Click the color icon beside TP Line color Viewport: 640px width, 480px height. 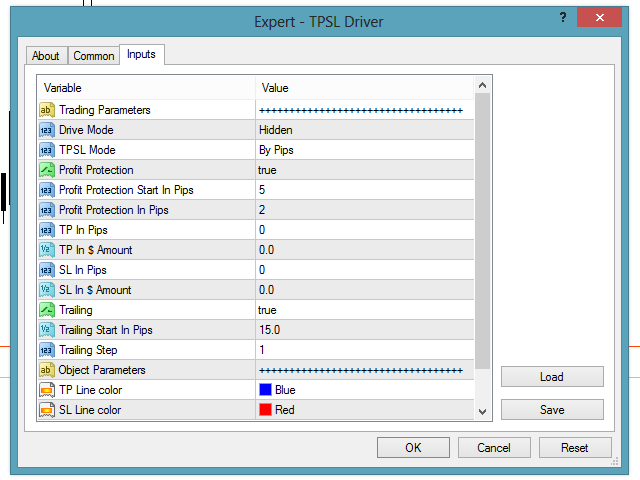tap(47, 390)
